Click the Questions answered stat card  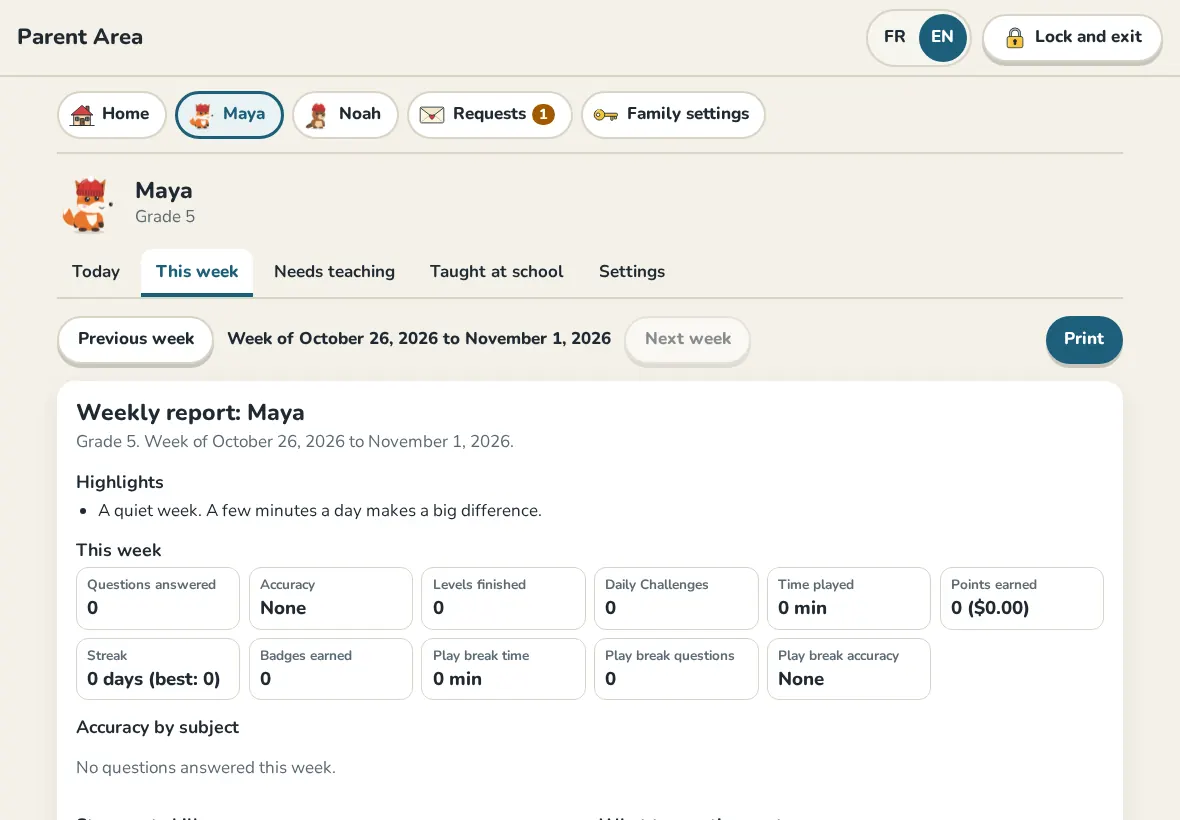click(158, 598)
